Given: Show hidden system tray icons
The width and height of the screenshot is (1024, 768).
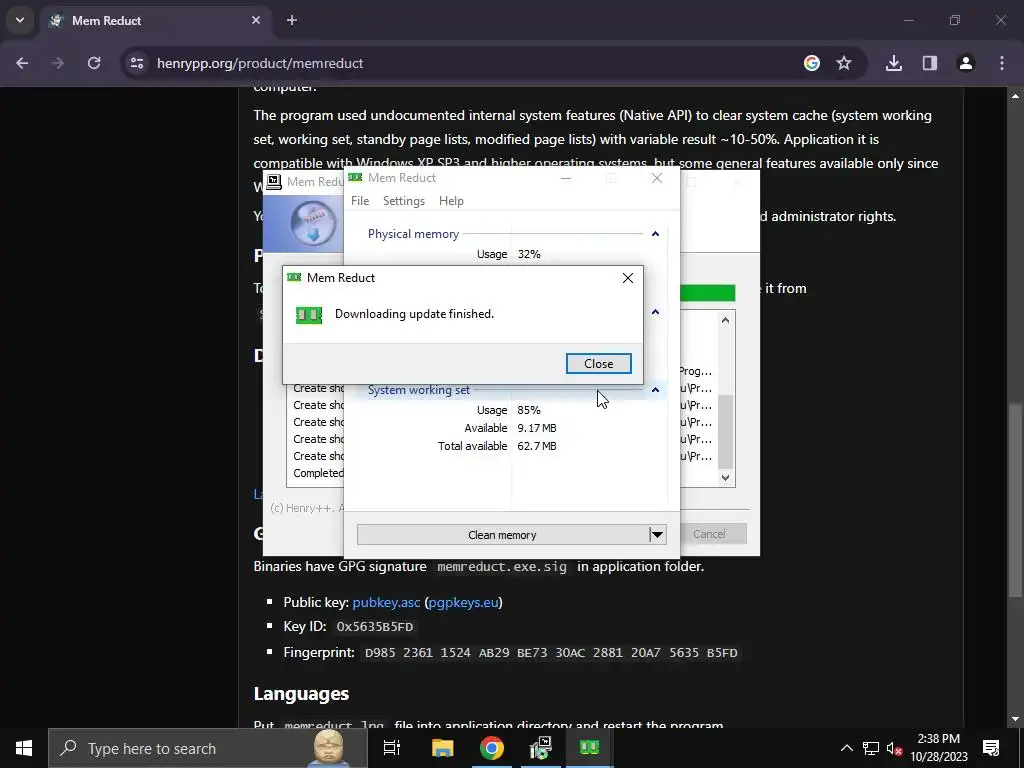Looking at the screenshot, I should 846,748.
